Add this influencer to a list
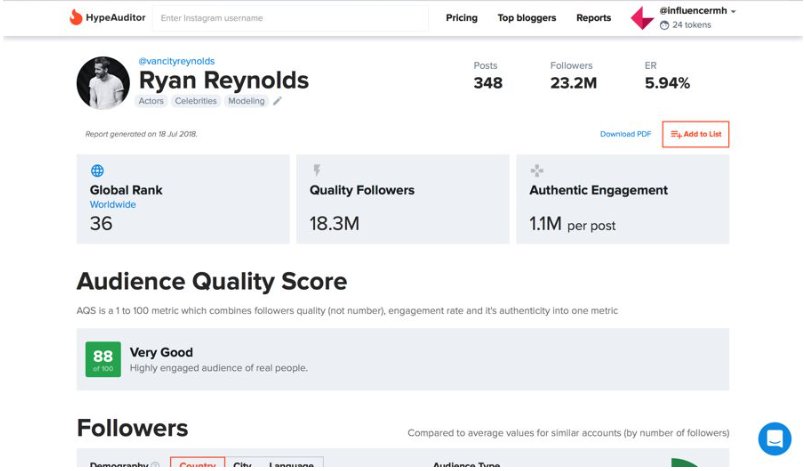This screenshot has height=471, width=804. (695, 134)
